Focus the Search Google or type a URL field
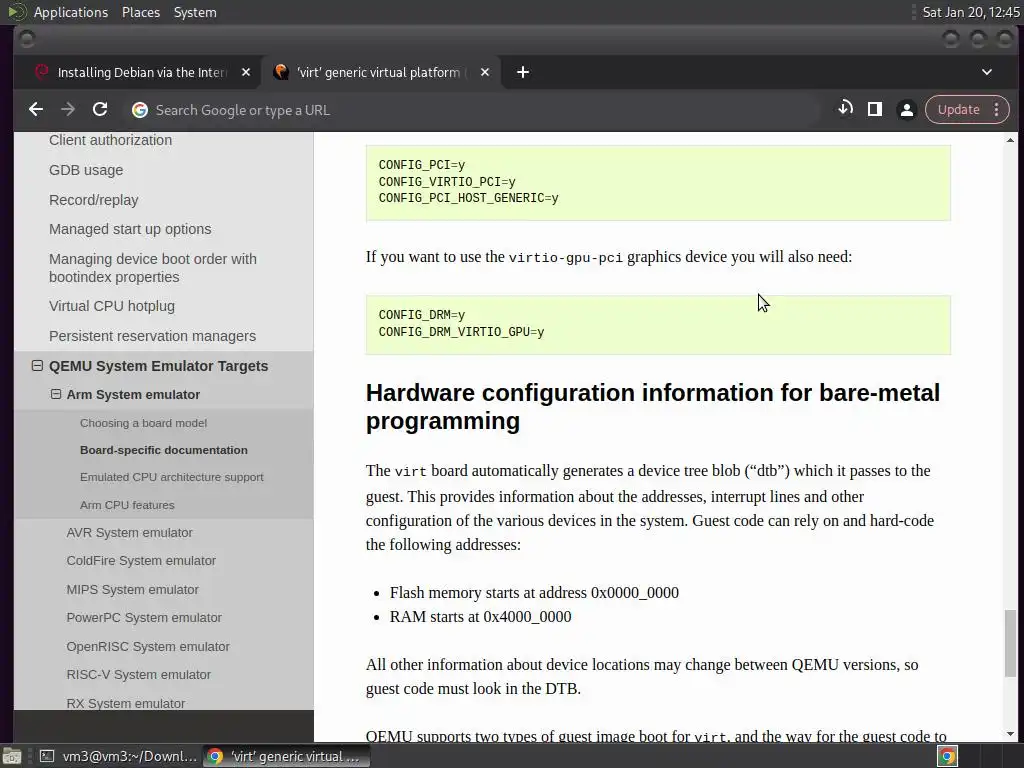1024x768 pixels. [470, 110]
